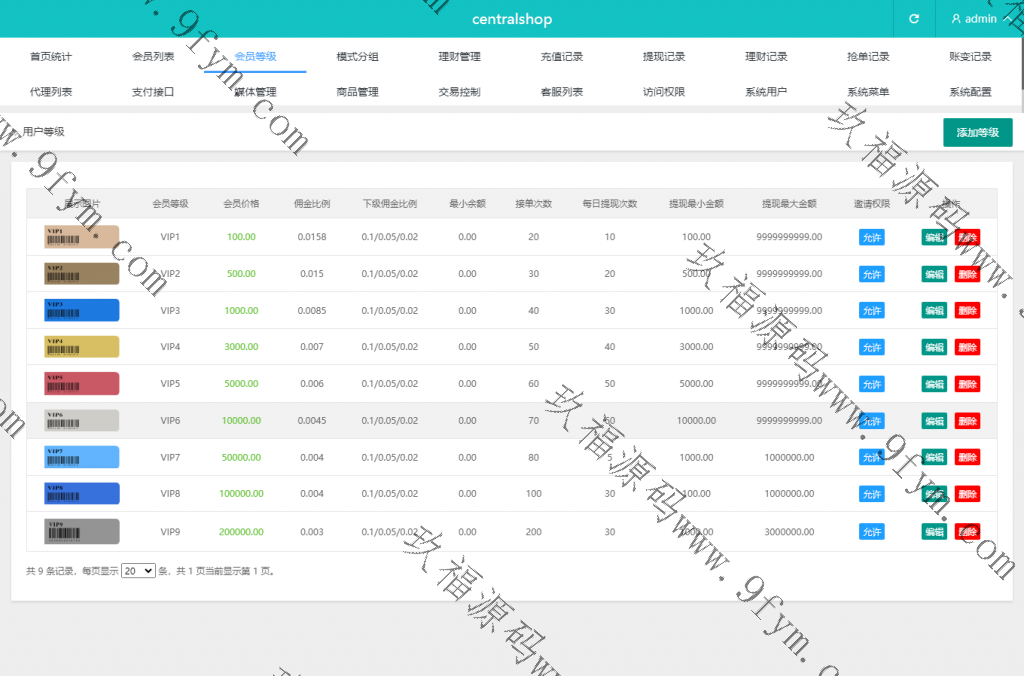Click the blue VIP3 card image
This screenshot has width=1024, height=676.
pos(82,310)
